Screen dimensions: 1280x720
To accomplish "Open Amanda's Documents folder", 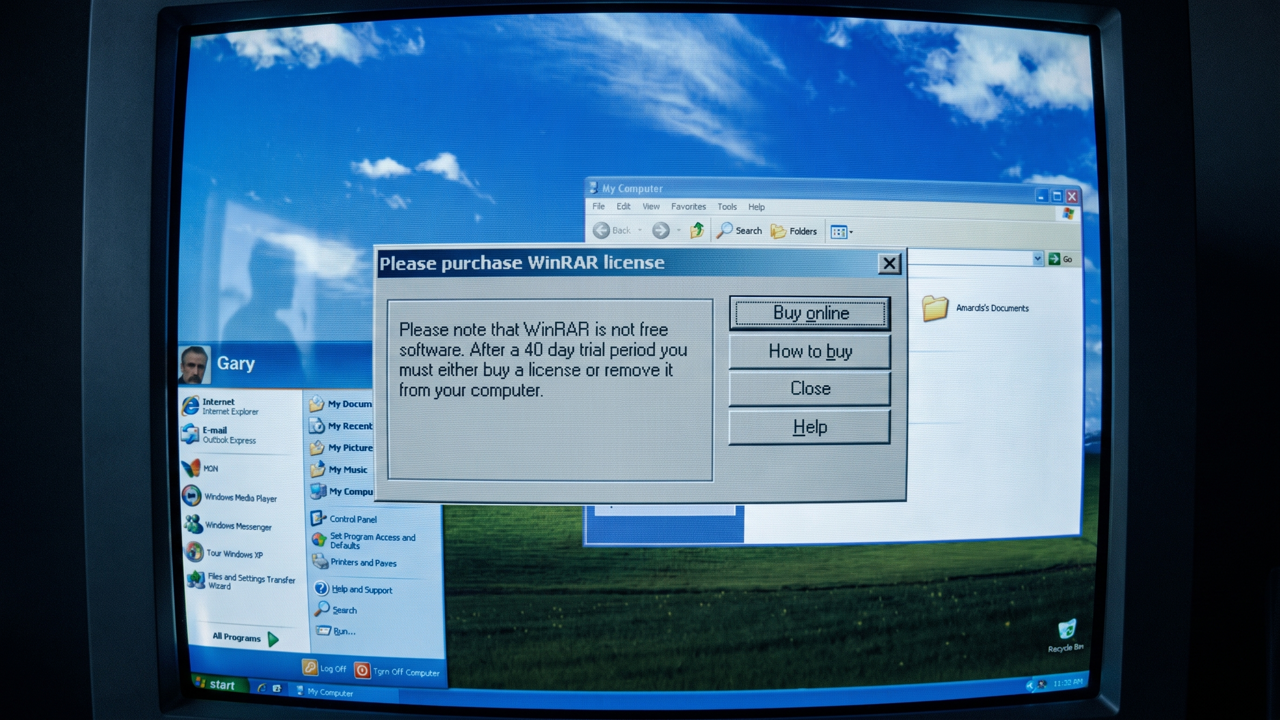I will [975, 308].
